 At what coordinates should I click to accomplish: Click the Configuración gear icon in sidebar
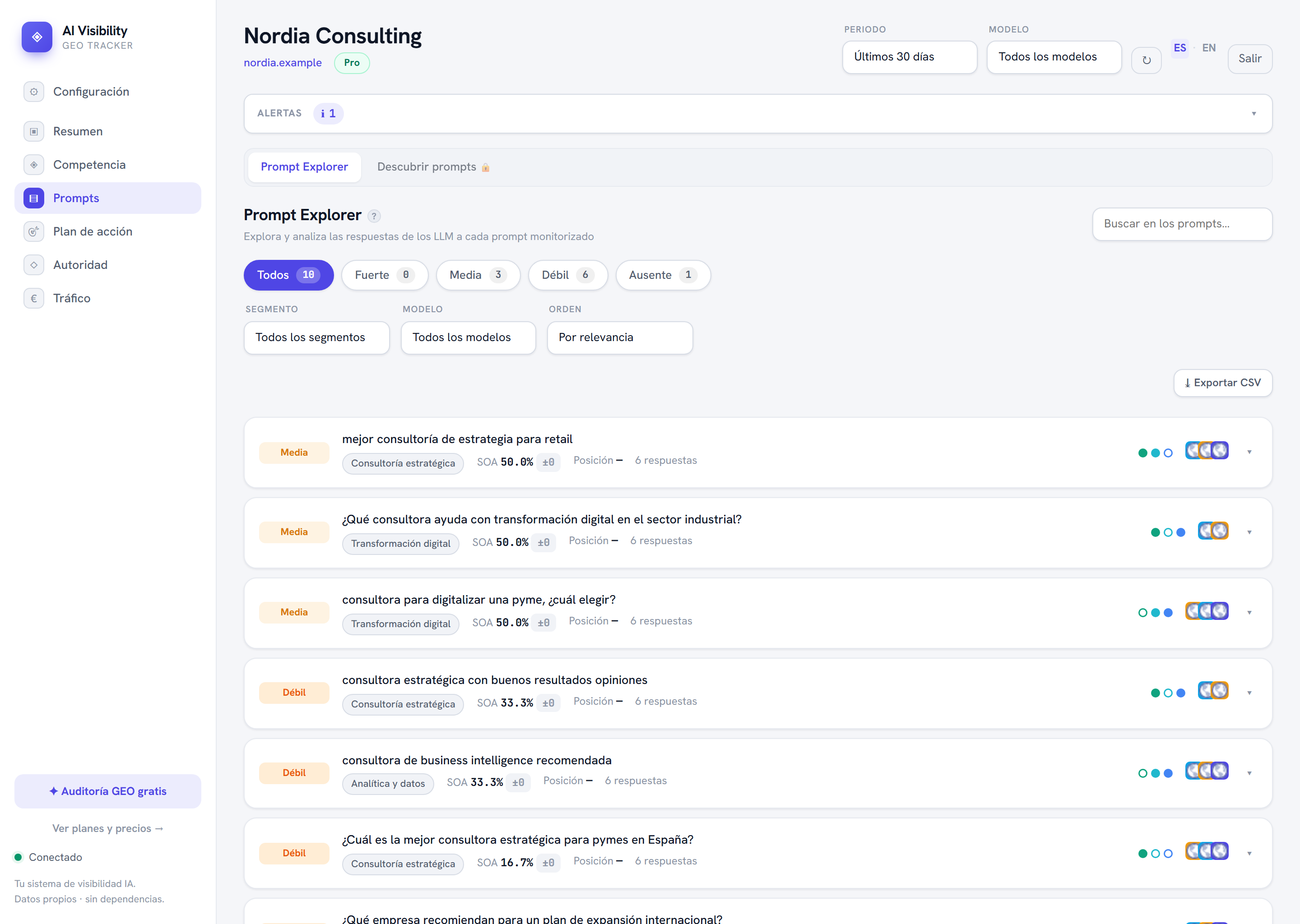pyautogui.click(x=33, y=92)
